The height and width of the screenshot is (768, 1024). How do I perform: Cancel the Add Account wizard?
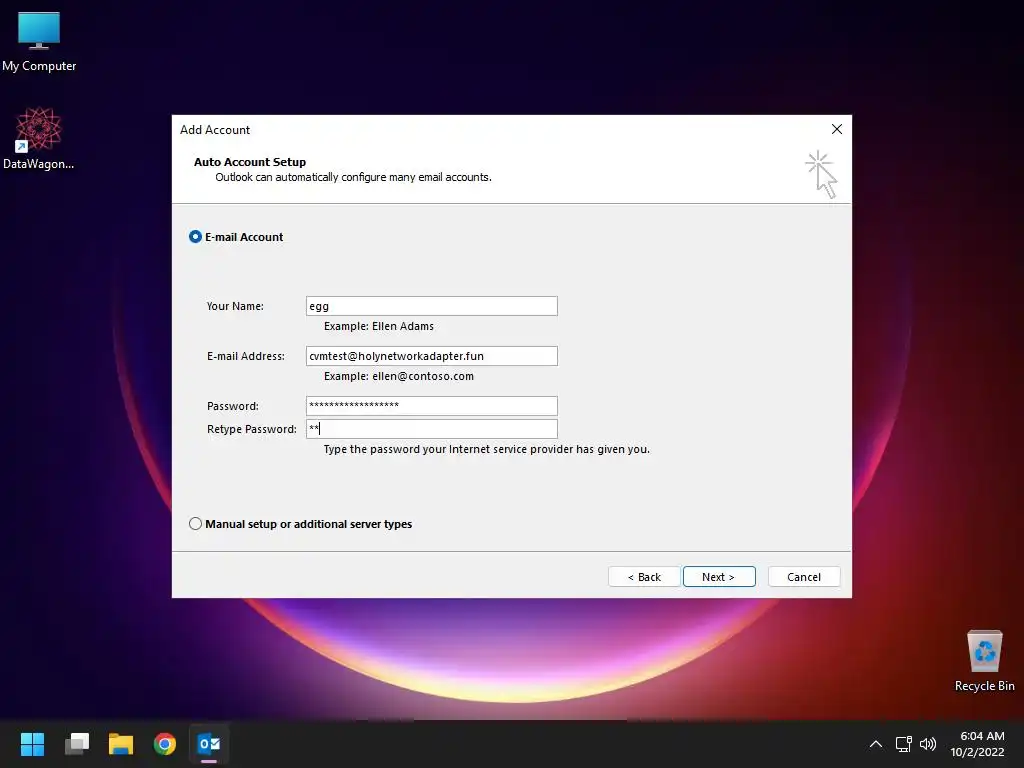point(804,577)
